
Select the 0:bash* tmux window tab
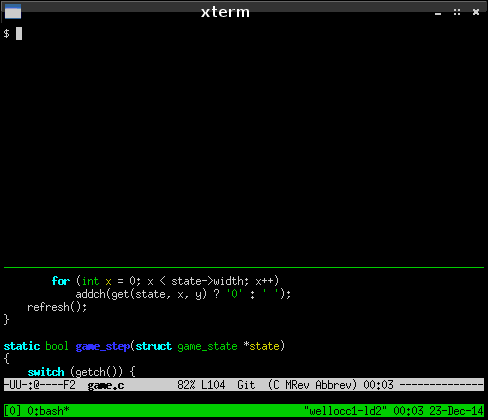point(49,411)
